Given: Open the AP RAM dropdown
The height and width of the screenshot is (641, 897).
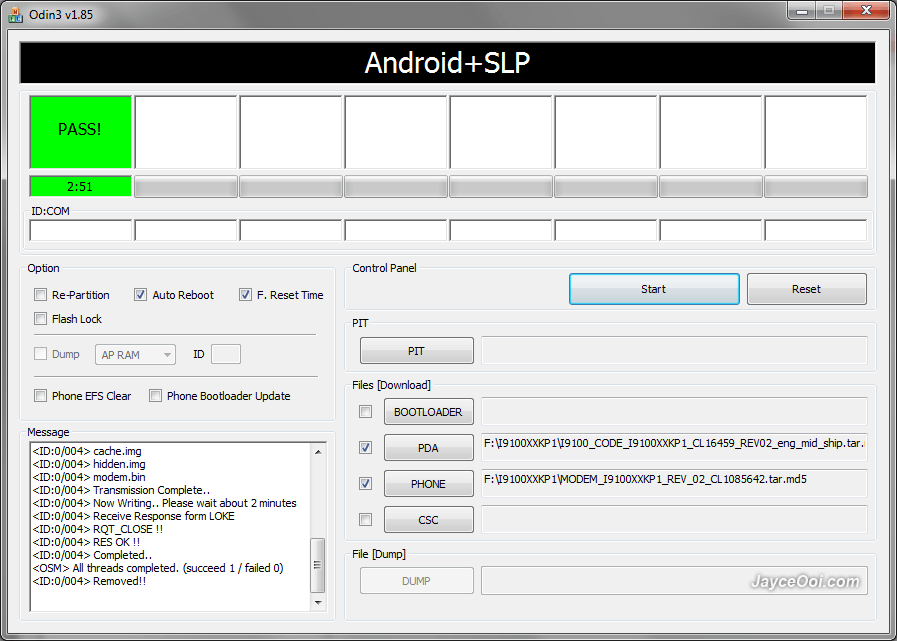Looking at the screenshot, I should 135,355.
